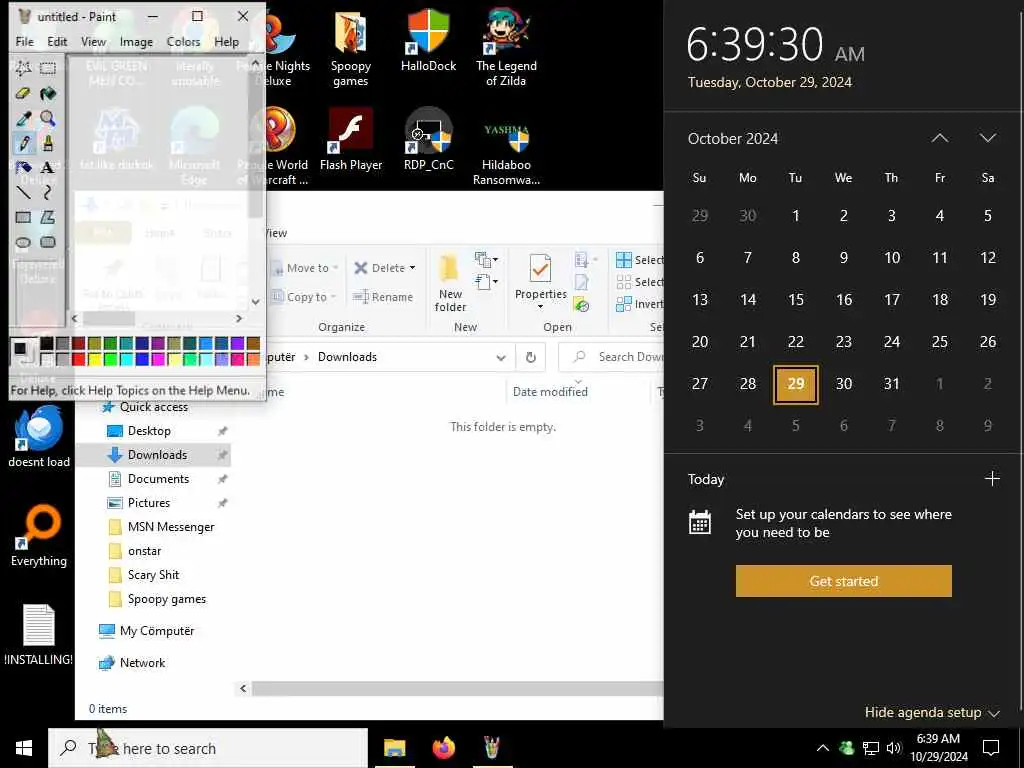Screen dimensions: 1024x768
Task: Select the Free-Form Select tool in Paint
Action: (x=23, y=68)
